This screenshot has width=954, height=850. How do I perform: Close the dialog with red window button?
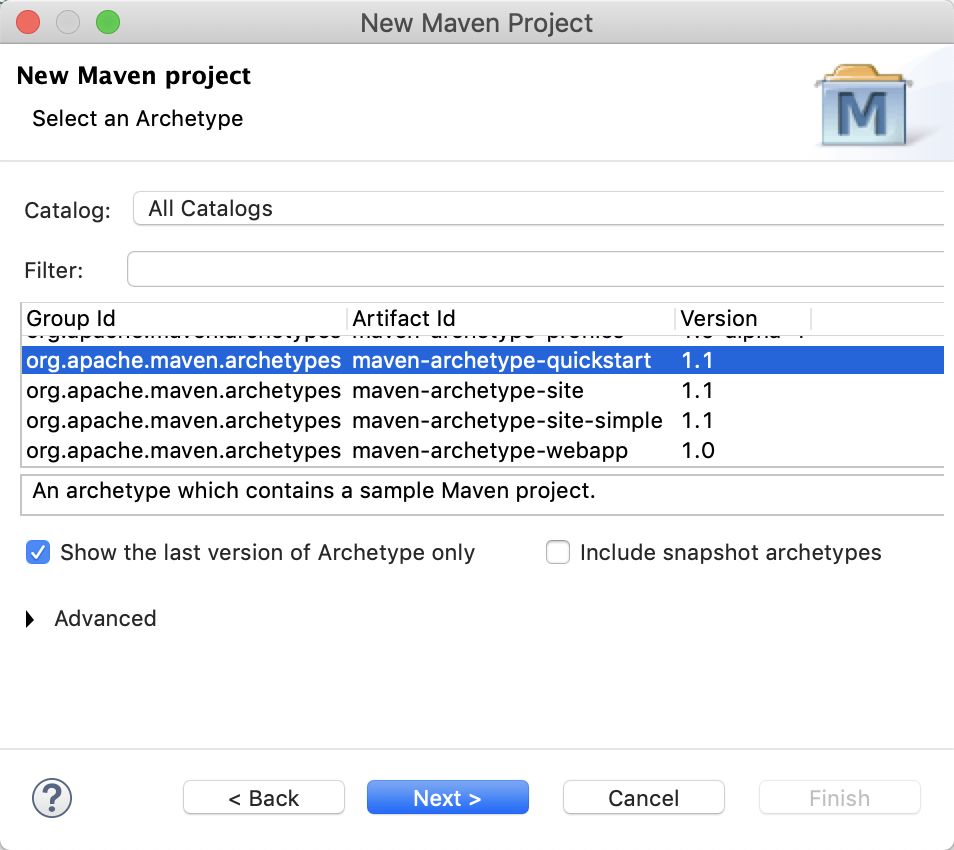pos(28,23)
